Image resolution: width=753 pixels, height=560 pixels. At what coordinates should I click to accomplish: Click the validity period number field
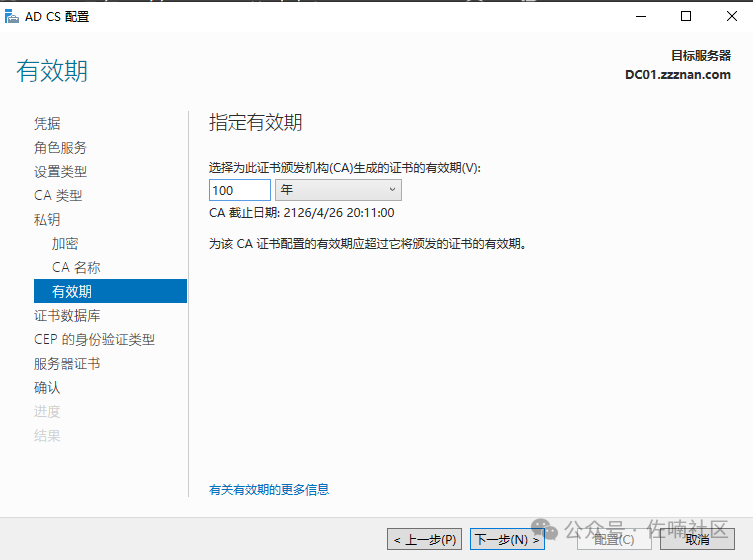(x=240, y=190)
